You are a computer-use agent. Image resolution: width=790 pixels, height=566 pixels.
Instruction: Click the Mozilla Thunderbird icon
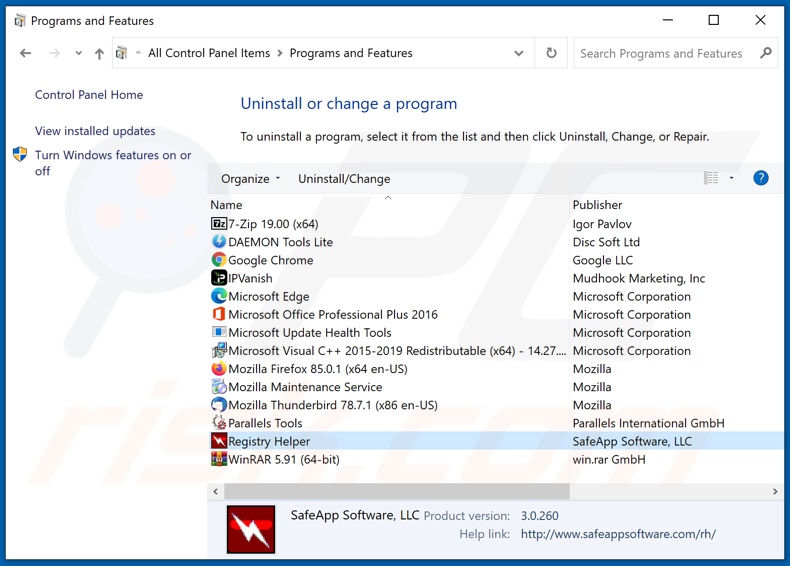(219, 405)
